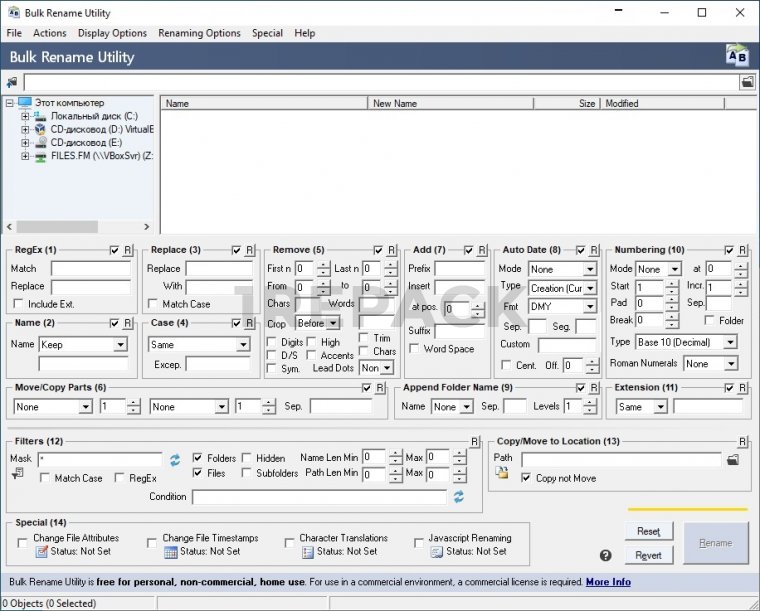Click the Bulk Rename Utility AB logo icon
Image resolution: width=760 pixels, height=611 pixels.
(736, 56)
